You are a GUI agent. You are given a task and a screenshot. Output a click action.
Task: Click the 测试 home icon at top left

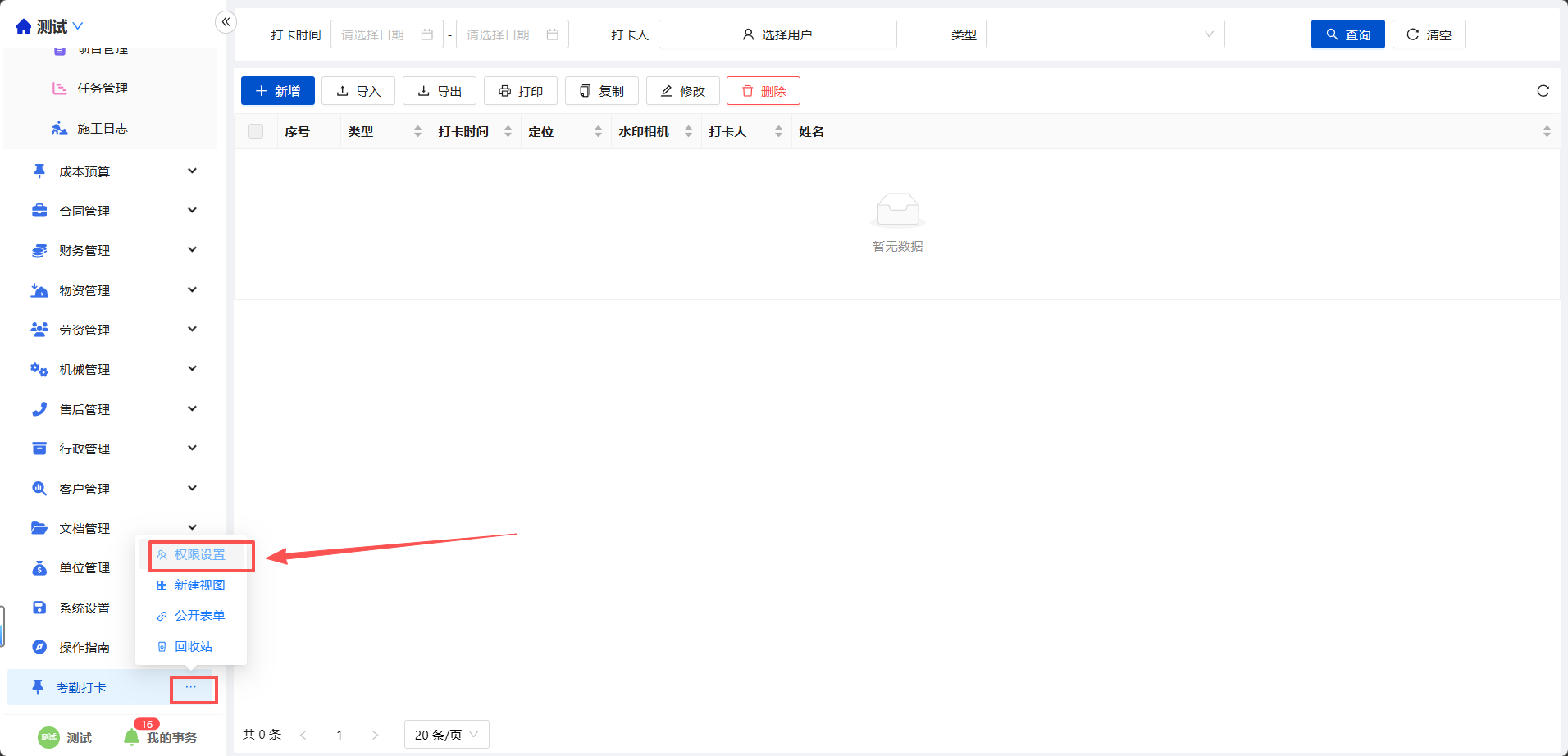pyautogui.click(x=24, y=27)
